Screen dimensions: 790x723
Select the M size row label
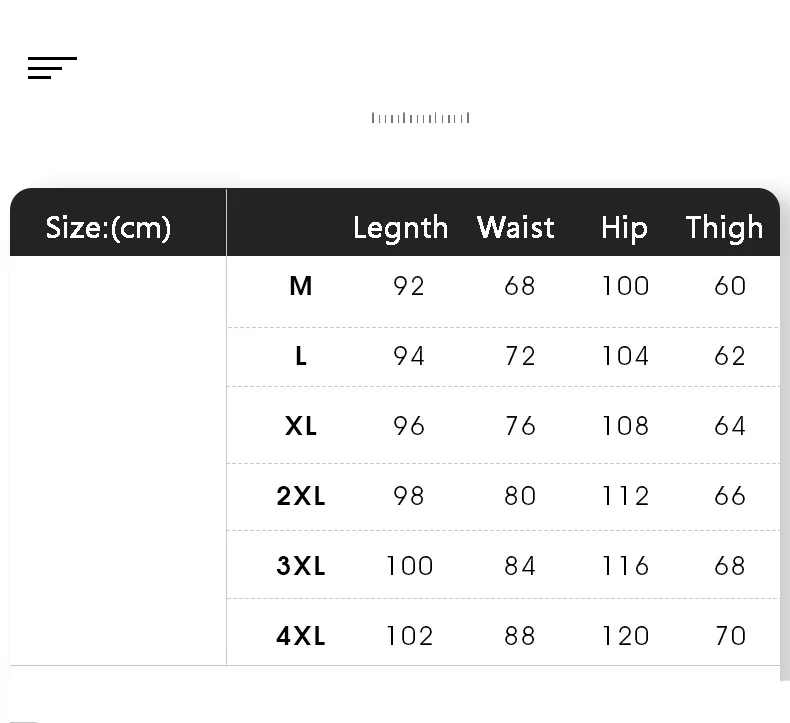300,286
